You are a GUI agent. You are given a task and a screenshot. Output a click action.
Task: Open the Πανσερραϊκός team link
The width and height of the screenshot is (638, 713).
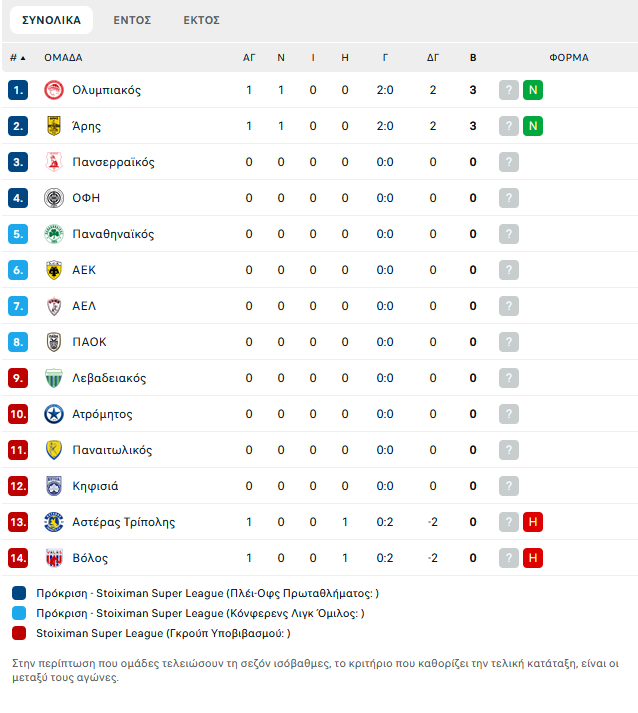(x=113, y=162)
